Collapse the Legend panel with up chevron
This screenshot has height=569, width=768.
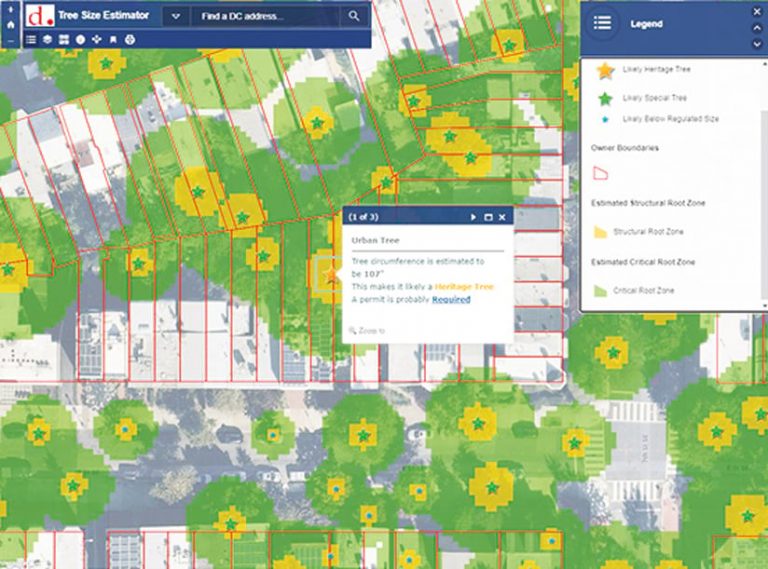click(x=757, y=28)
